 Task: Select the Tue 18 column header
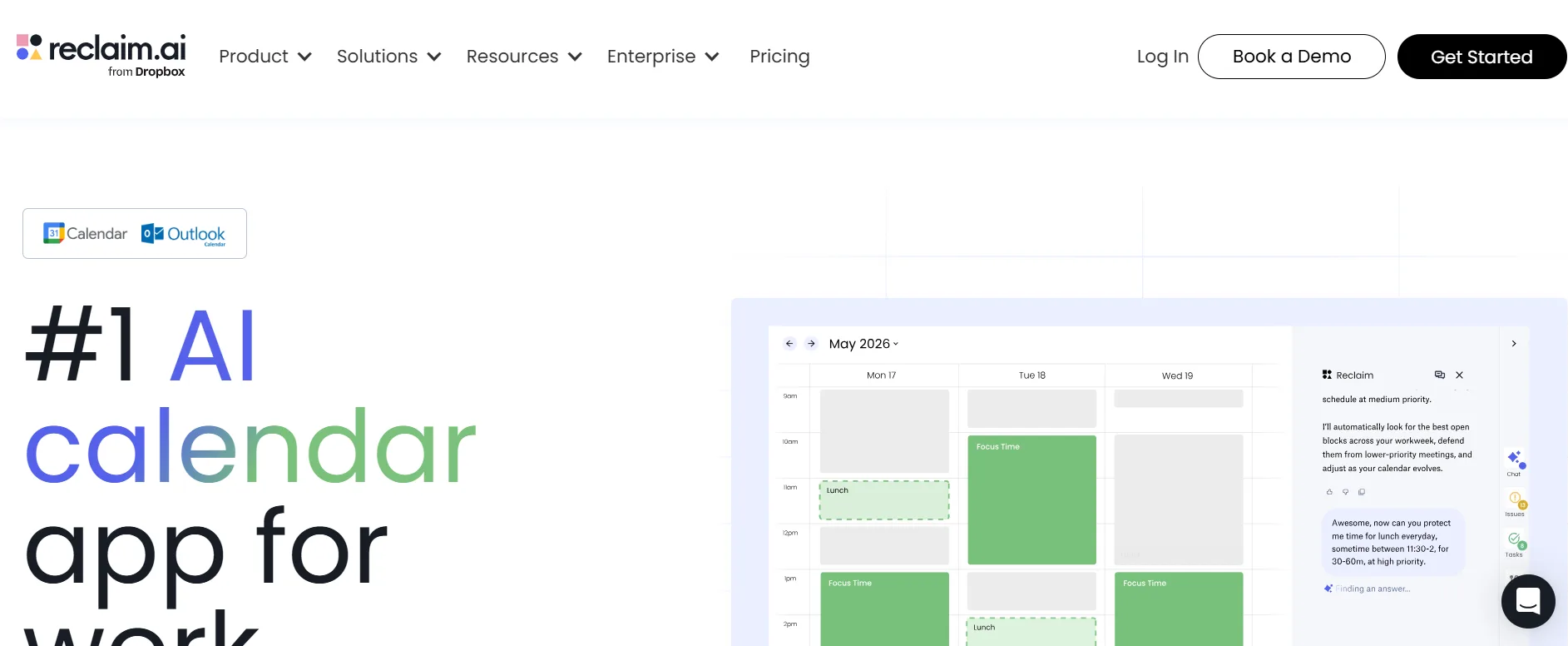(1032, 375)
